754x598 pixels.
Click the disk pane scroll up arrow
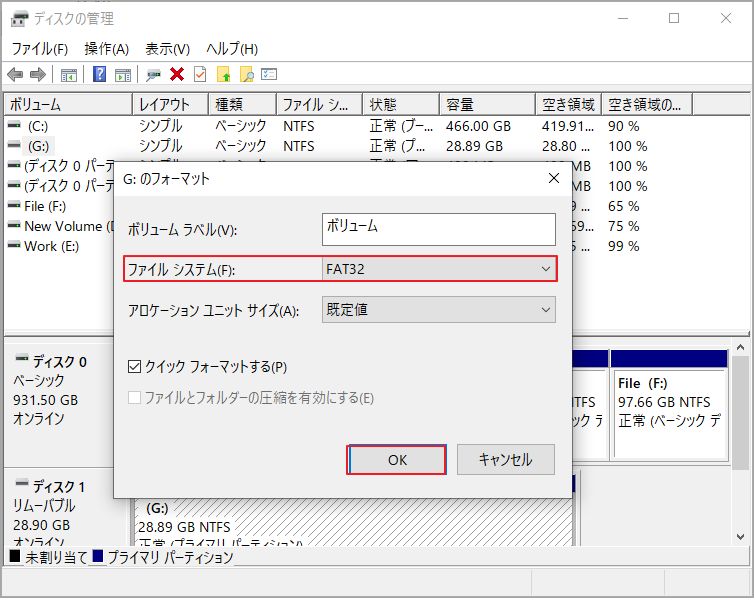click(740, 347)
